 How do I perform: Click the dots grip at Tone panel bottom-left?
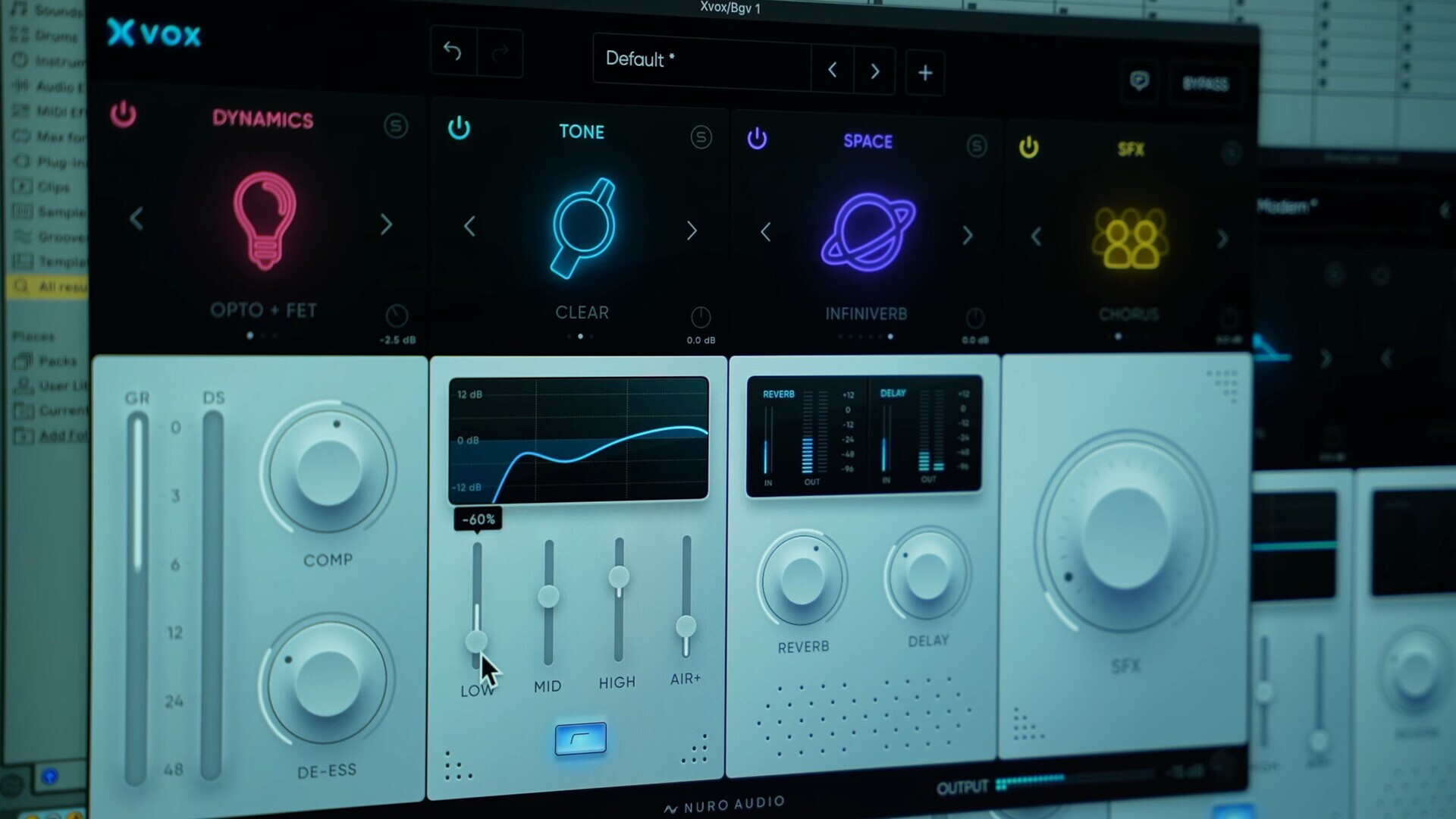coord(457,766)
